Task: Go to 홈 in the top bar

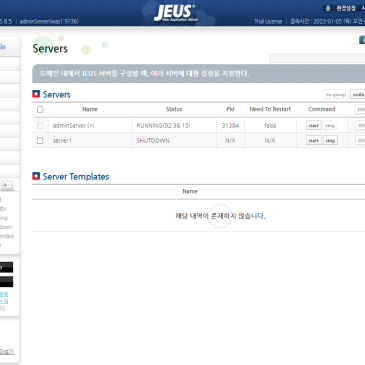Action: pos(328,8)
